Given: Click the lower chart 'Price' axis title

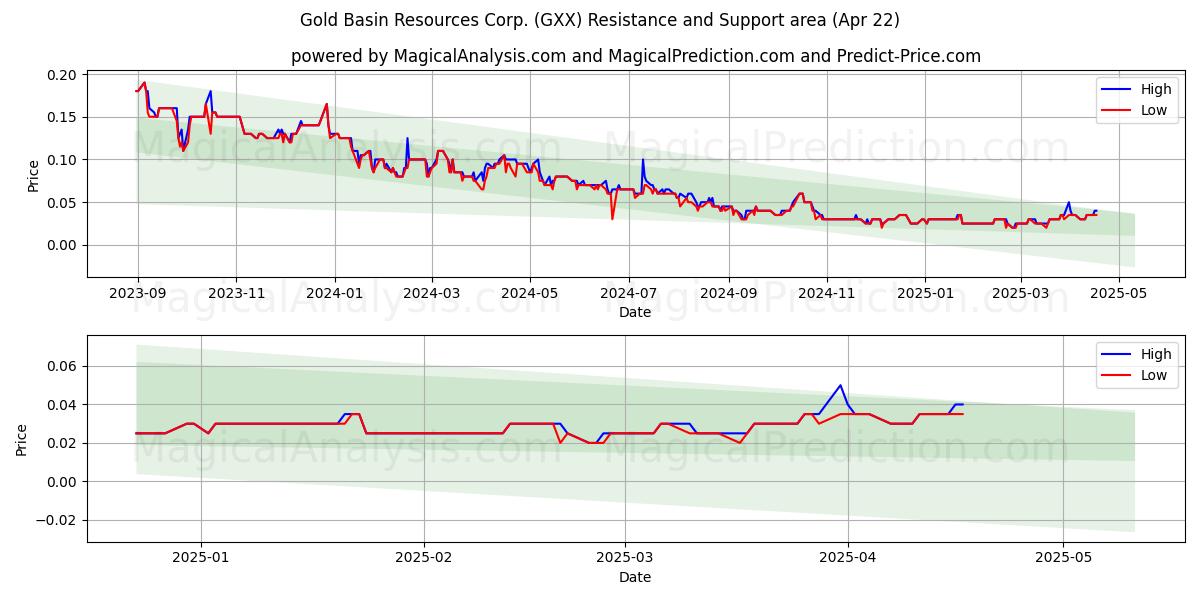Looking at the screenshot, I should point(22,439).
